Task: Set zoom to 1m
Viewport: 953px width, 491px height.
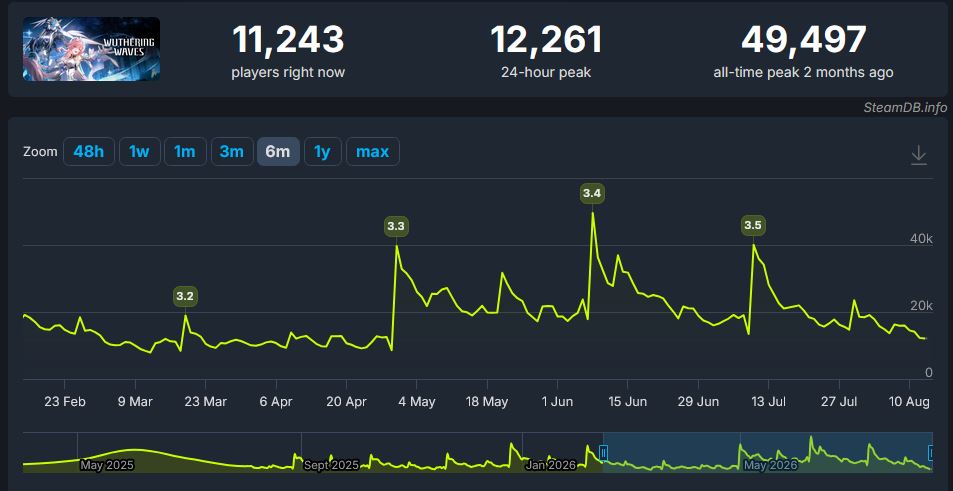Action: click(x=185, y=151)
